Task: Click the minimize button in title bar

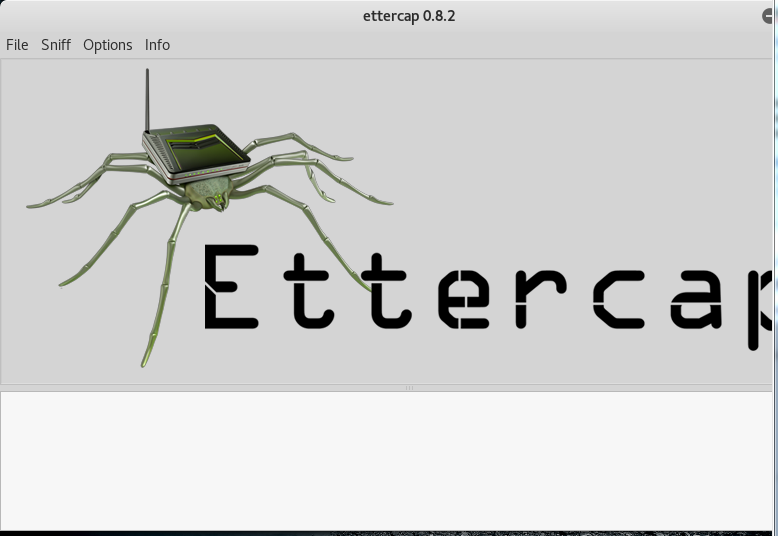Action: [768, 16]
